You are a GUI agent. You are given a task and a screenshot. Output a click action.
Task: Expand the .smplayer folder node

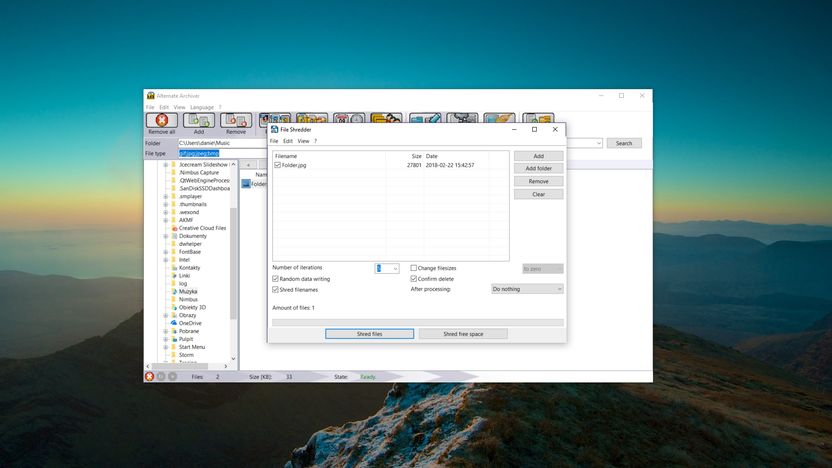tap(166, 196)
